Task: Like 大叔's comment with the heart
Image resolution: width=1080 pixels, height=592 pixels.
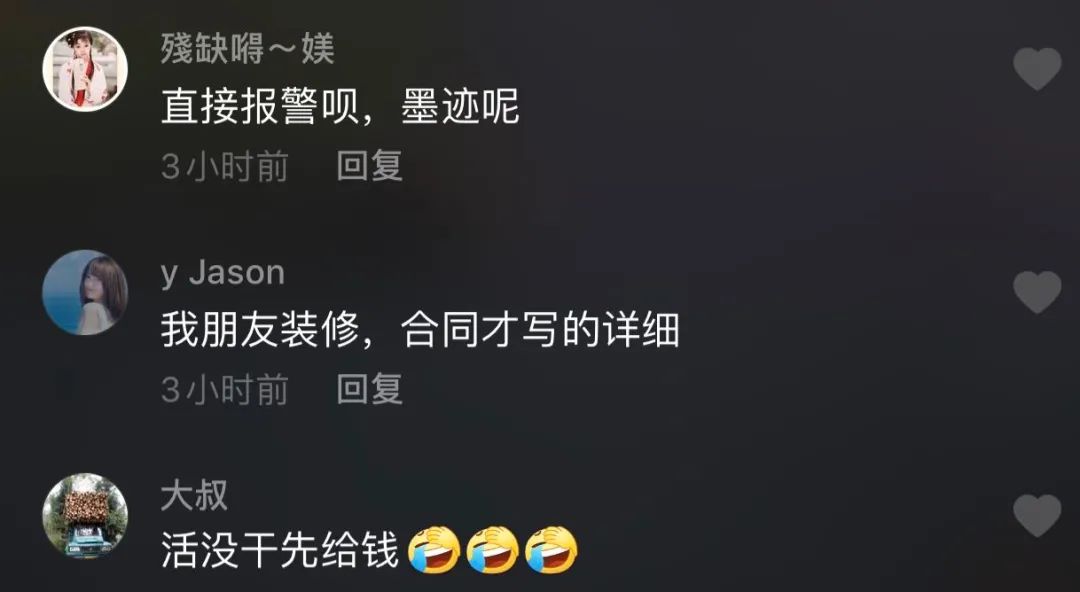Action: 1037,516
